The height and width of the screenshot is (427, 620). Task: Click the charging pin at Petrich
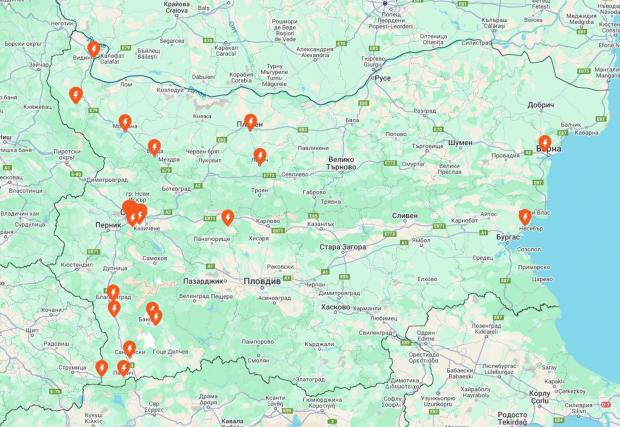click(x=124, y=368)
